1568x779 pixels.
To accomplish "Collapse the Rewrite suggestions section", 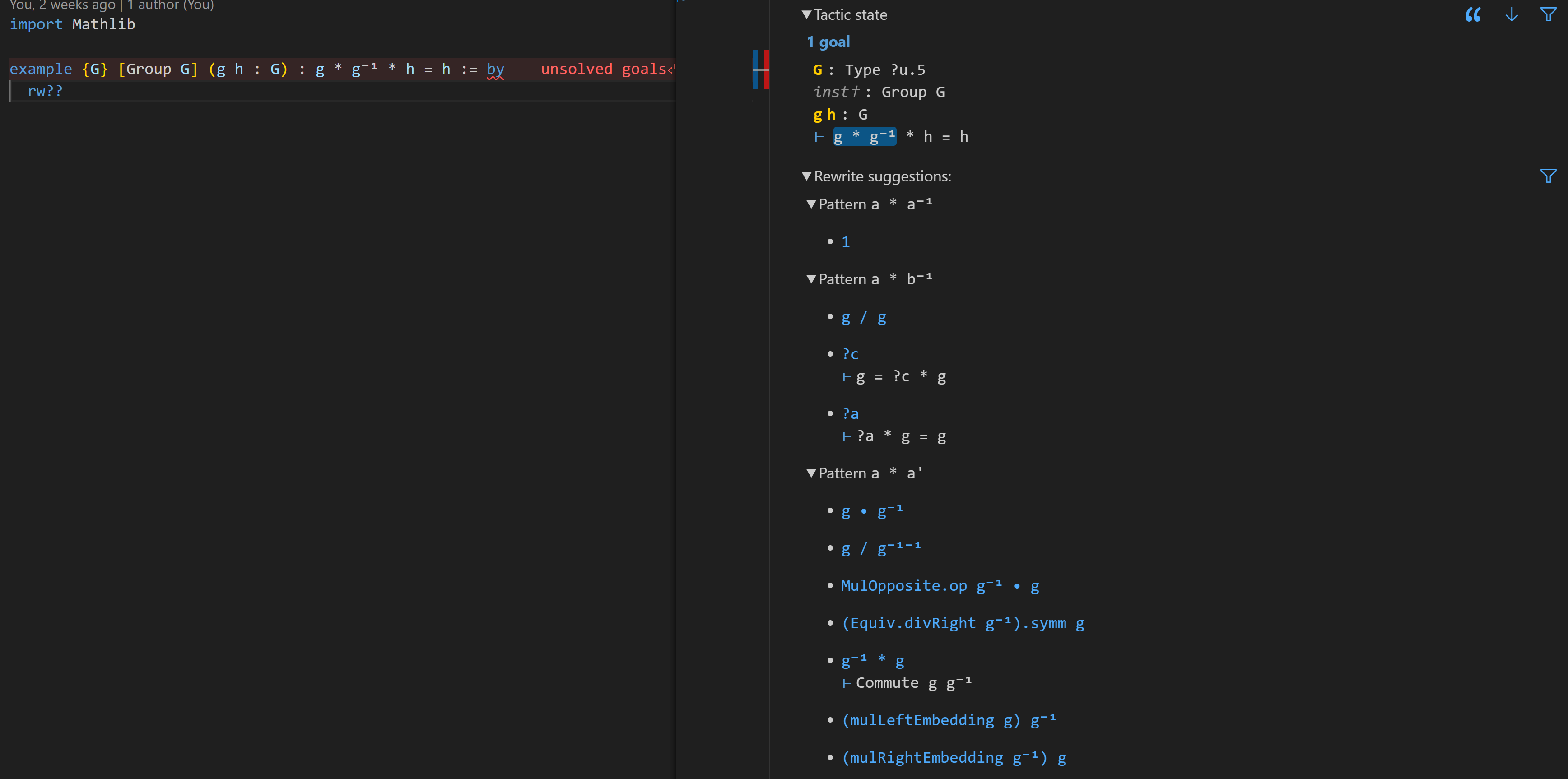I will (x=806, y=176).
